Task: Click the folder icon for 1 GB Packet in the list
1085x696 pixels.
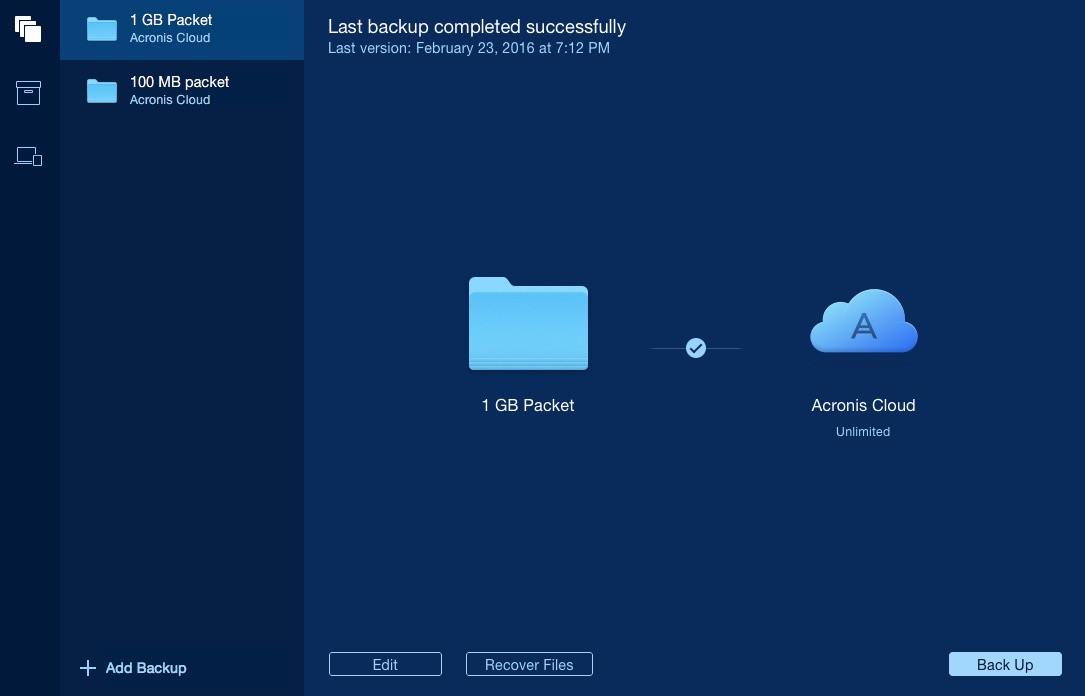Action: click(102, 29)
